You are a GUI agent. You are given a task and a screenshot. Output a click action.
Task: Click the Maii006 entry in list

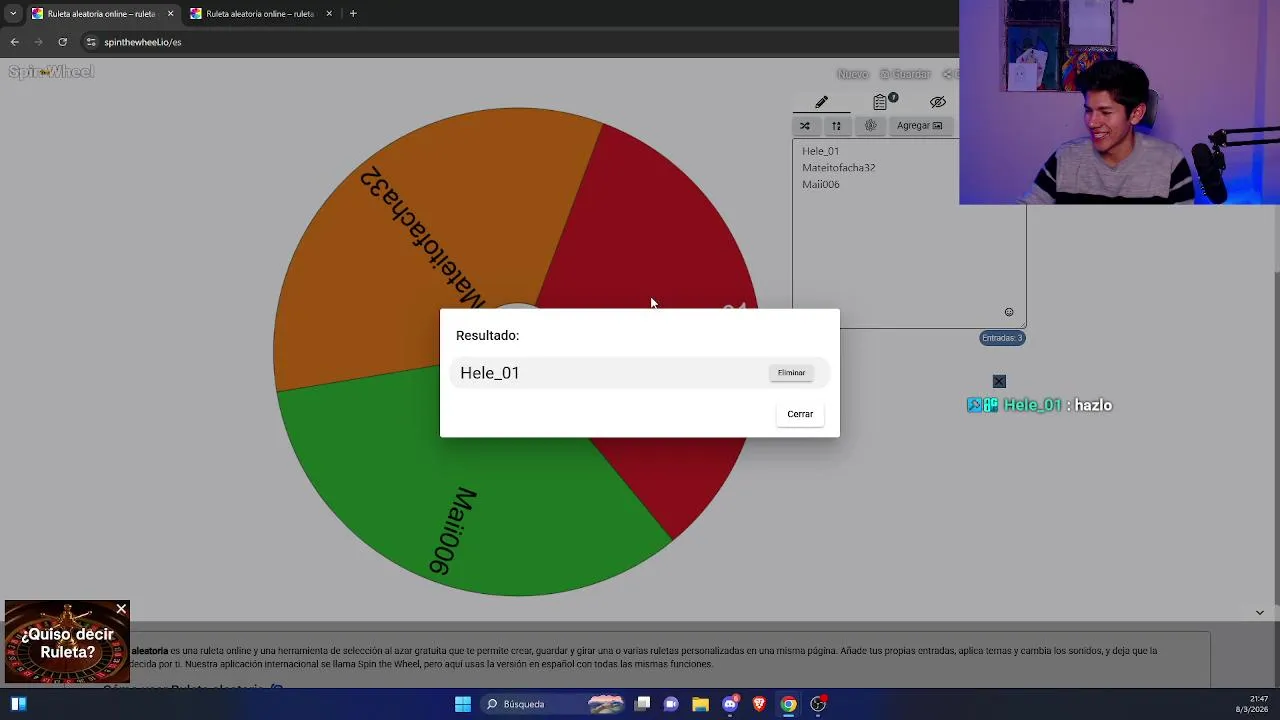pyautogui.click(x=820, y=184)
